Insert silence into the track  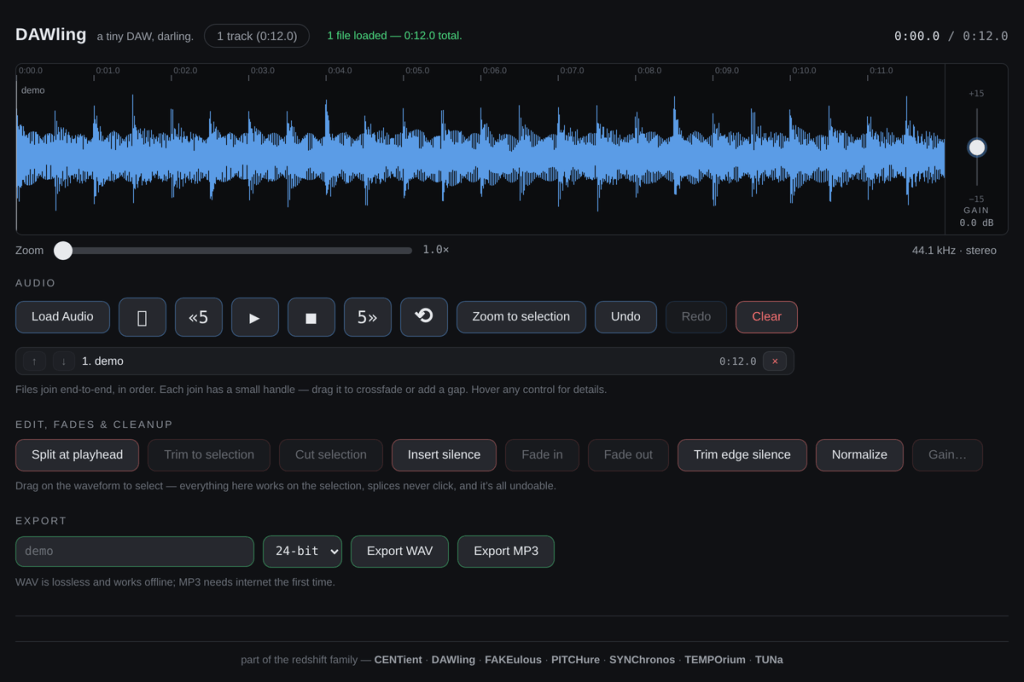pos(444,455)
